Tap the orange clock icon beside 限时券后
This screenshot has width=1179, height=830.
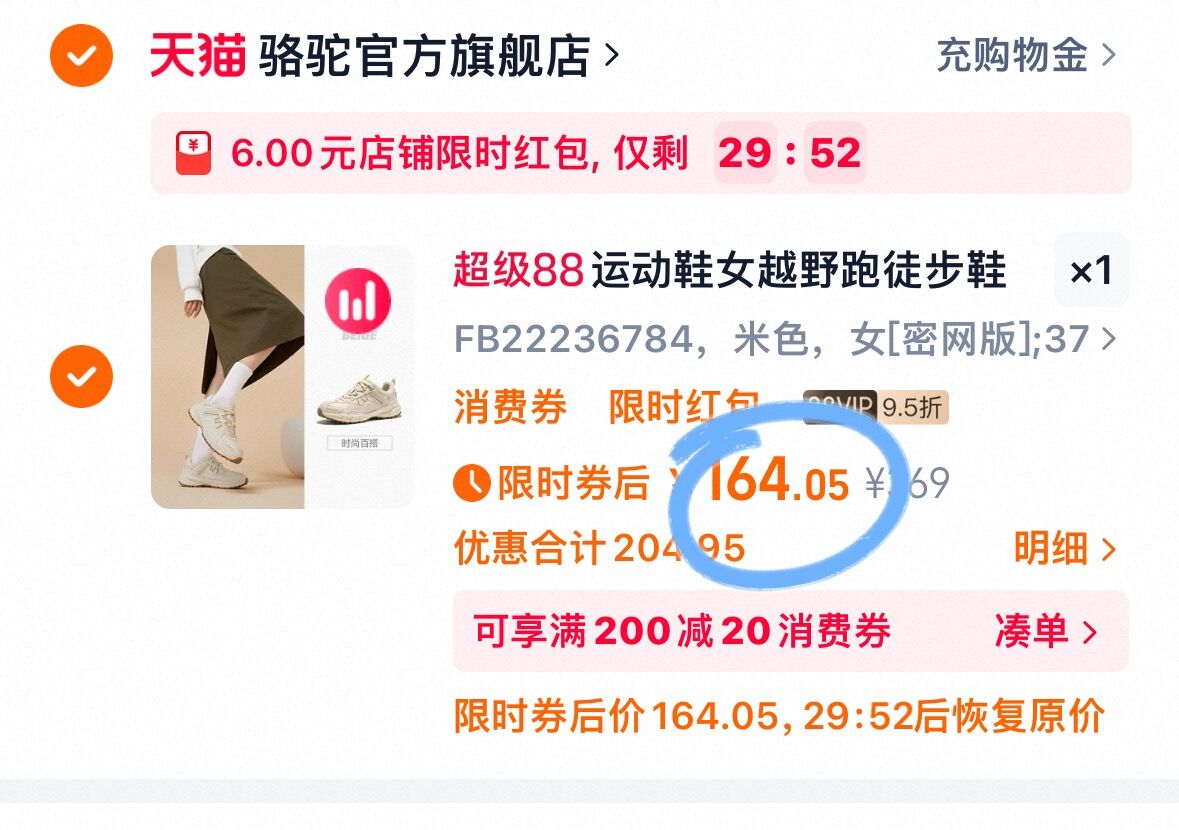[x=472, y=483]
